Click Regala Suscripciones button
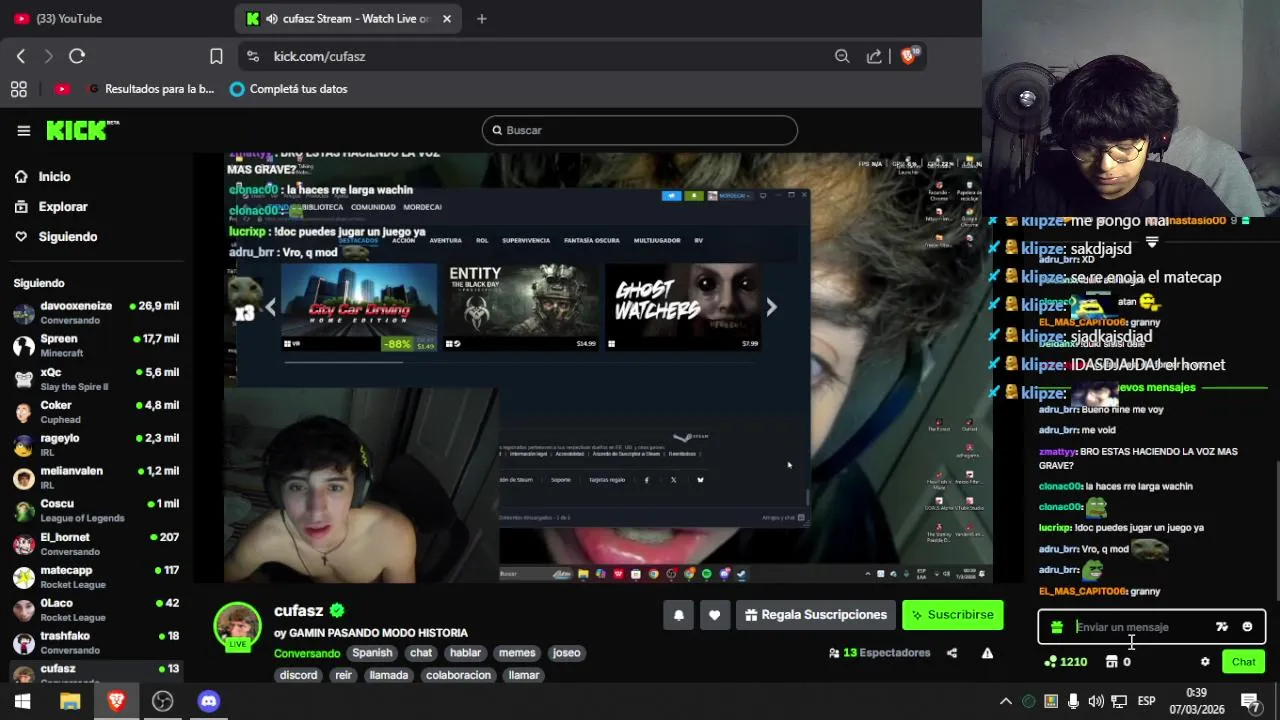 [x=816, y=615]
